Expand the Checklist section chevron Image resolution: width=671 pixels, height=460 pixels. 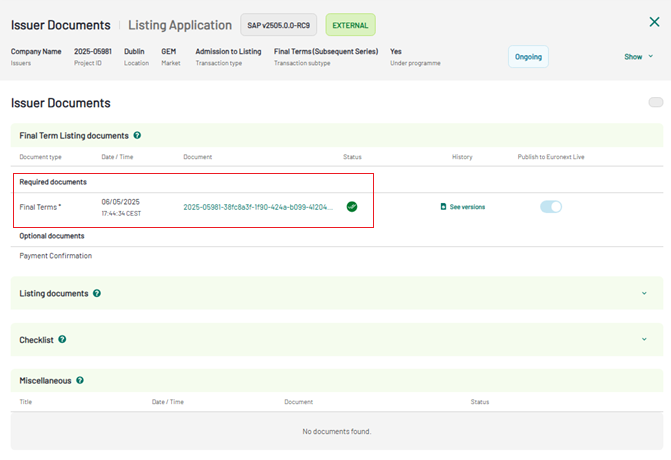pyautogui.click(x=644, y=339)
